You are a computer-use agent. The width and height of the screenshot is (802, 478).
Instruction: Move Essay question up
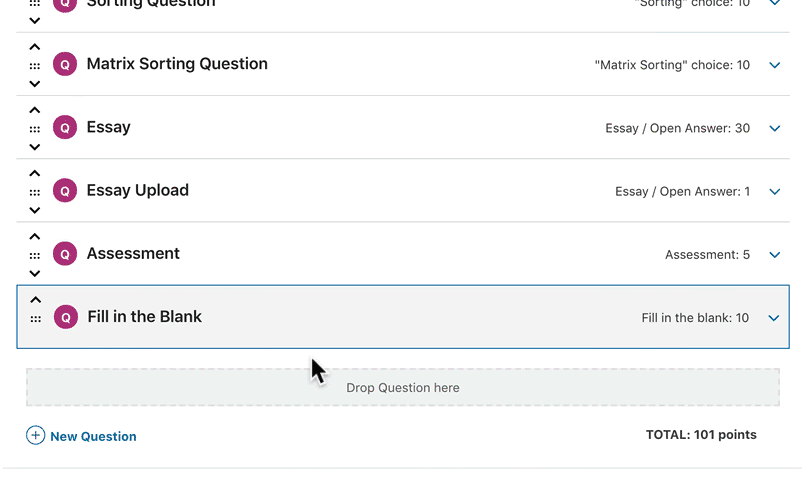tap(35, 110)
